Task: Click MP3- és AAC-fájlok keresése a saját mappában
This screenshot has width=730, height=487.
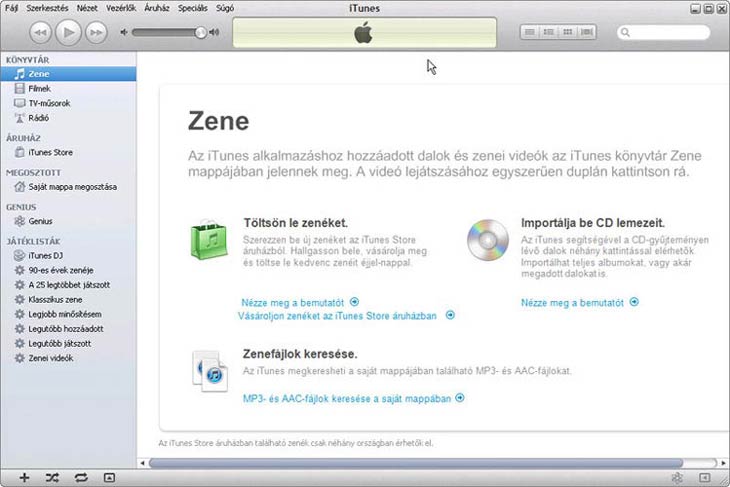Action: tap(347, 399)
